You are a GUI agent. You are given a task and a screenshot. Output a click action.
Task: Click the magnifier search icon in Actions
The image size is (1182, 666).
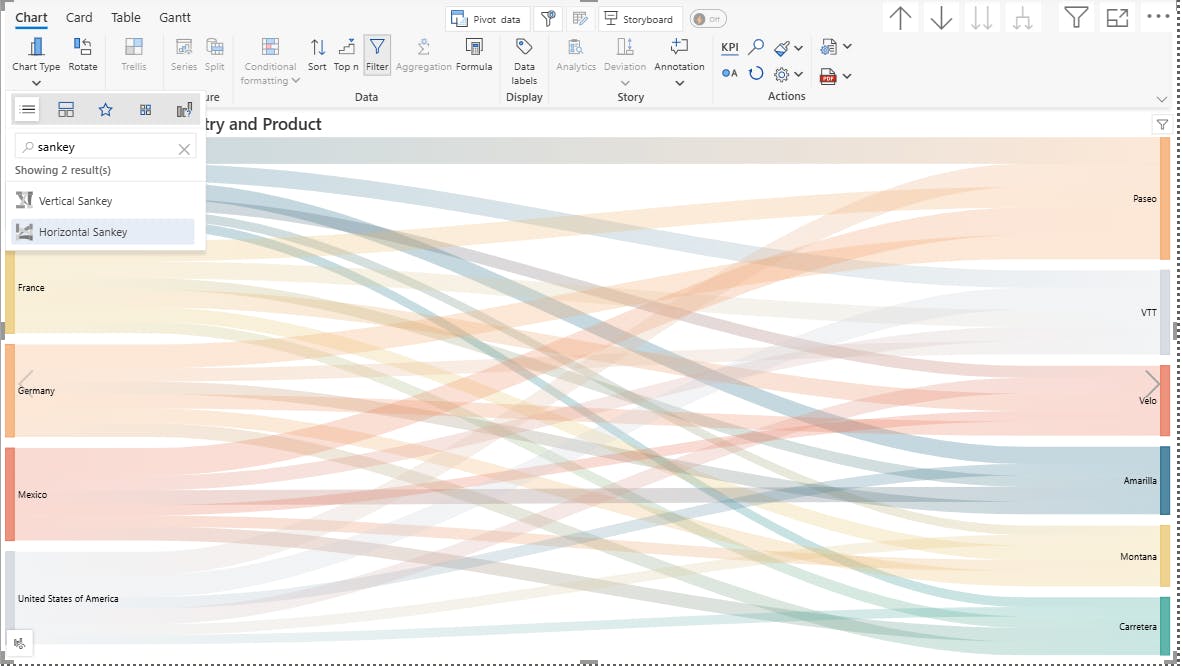pos(755,48)
